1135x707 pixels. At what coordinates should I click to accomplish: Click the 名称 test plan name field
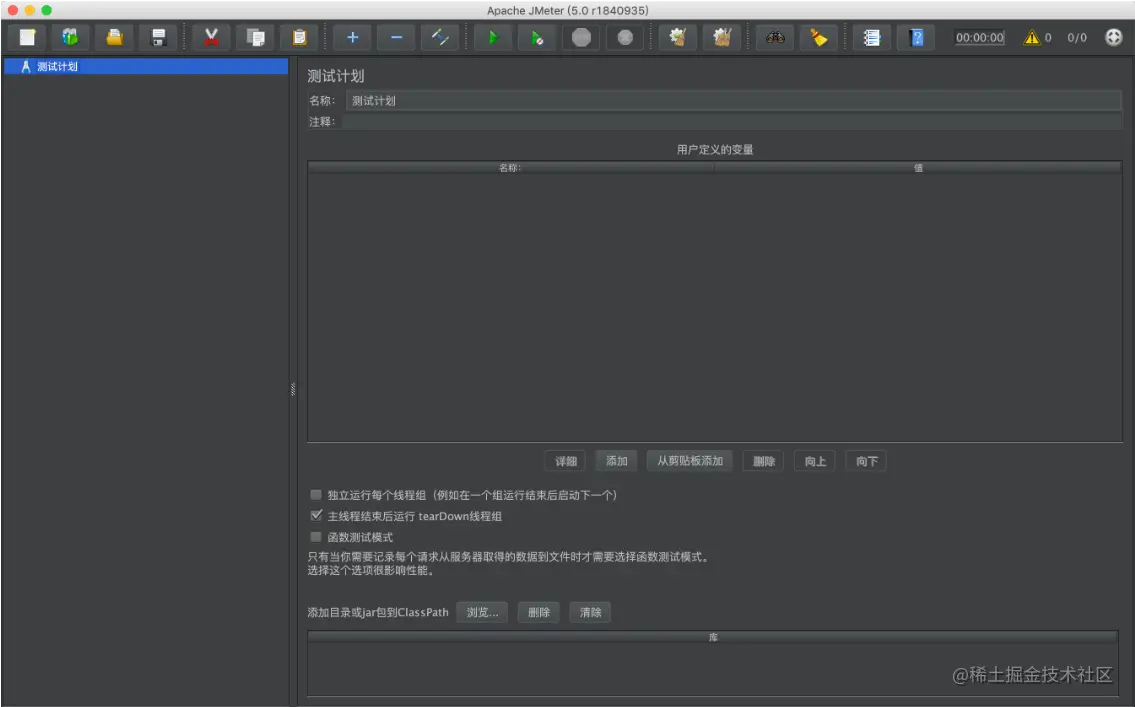point(733,101)
